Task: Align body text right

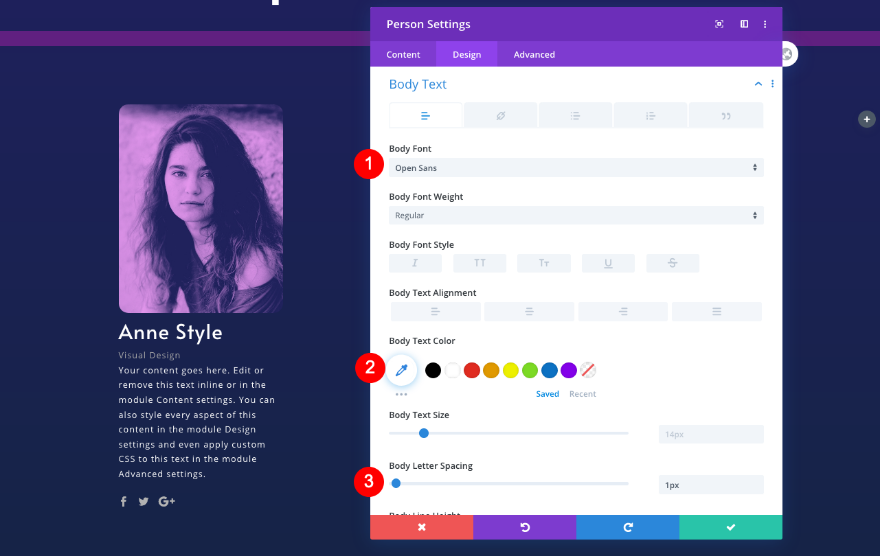Action: click(x=623, y=311)
